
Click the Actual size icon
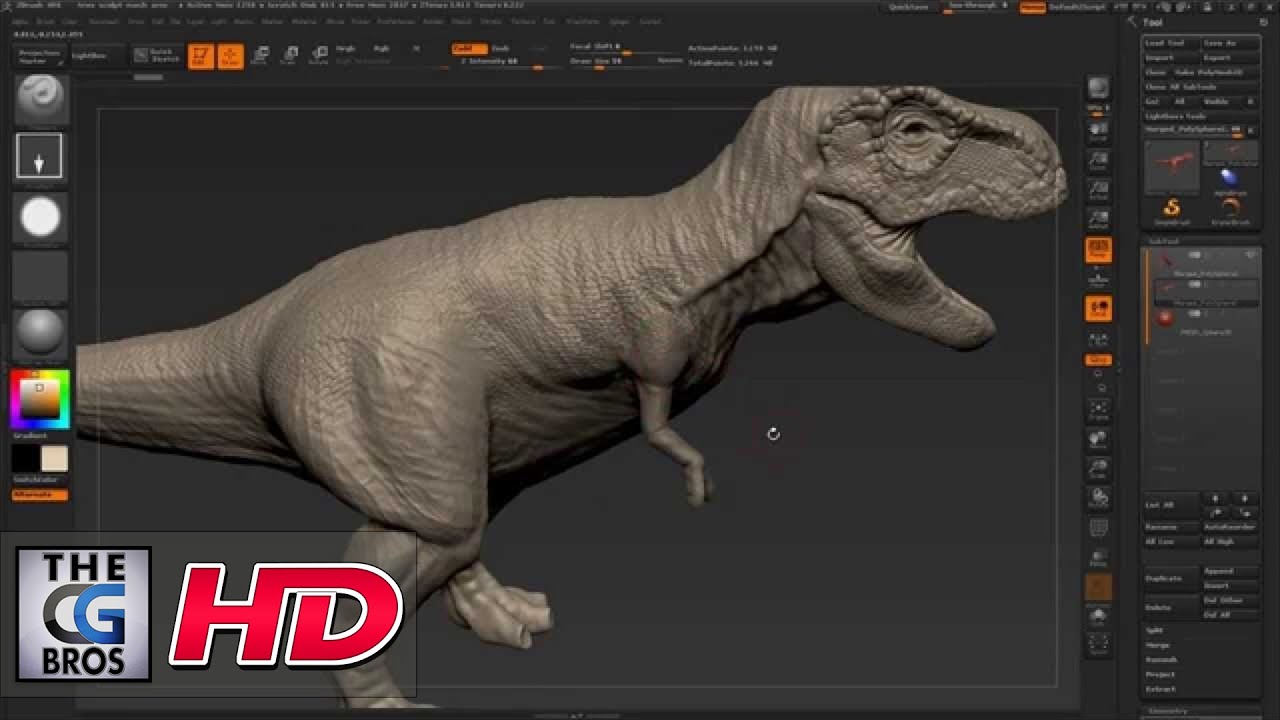coord(1098,189)
